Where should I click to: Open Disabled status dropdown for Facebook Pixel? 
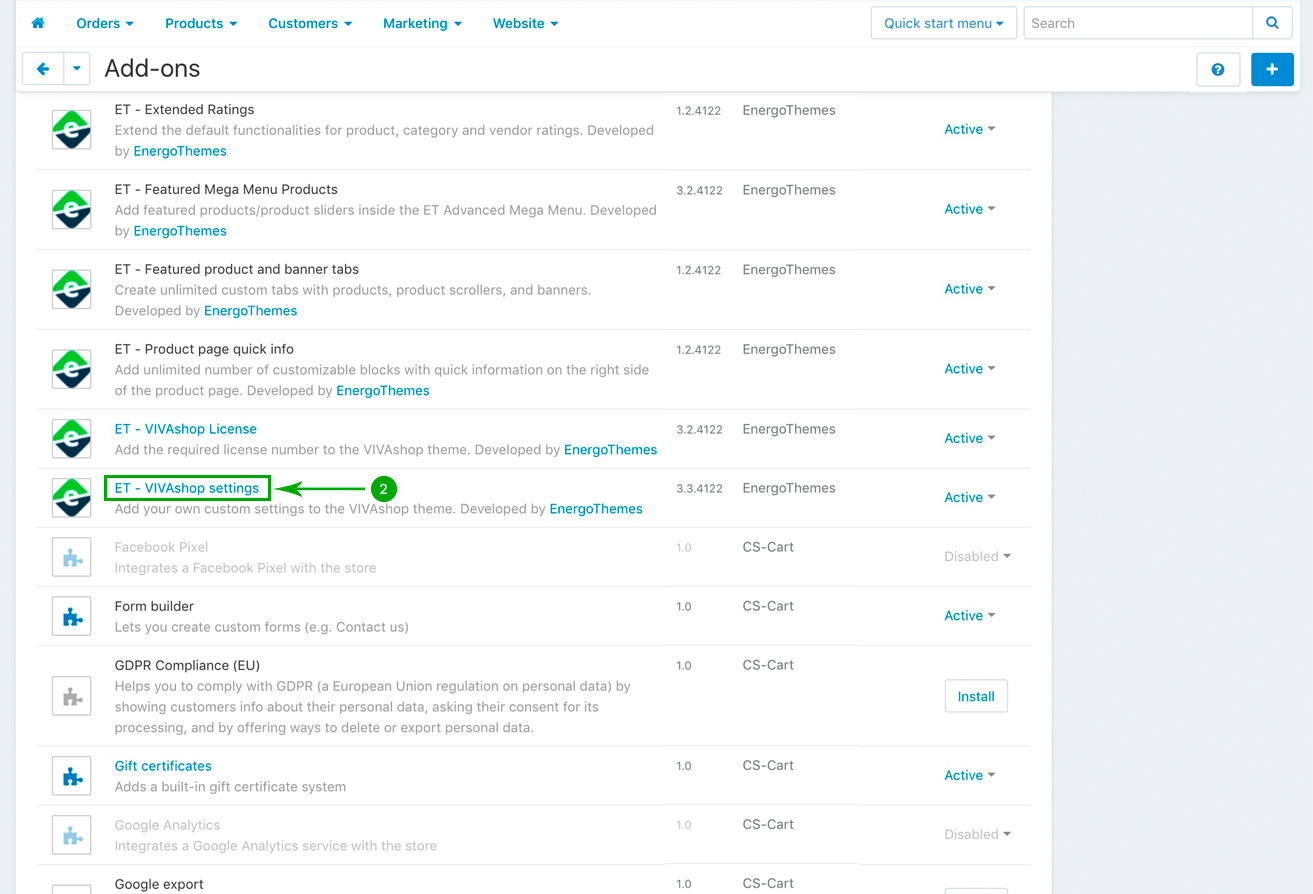point(977,557)
